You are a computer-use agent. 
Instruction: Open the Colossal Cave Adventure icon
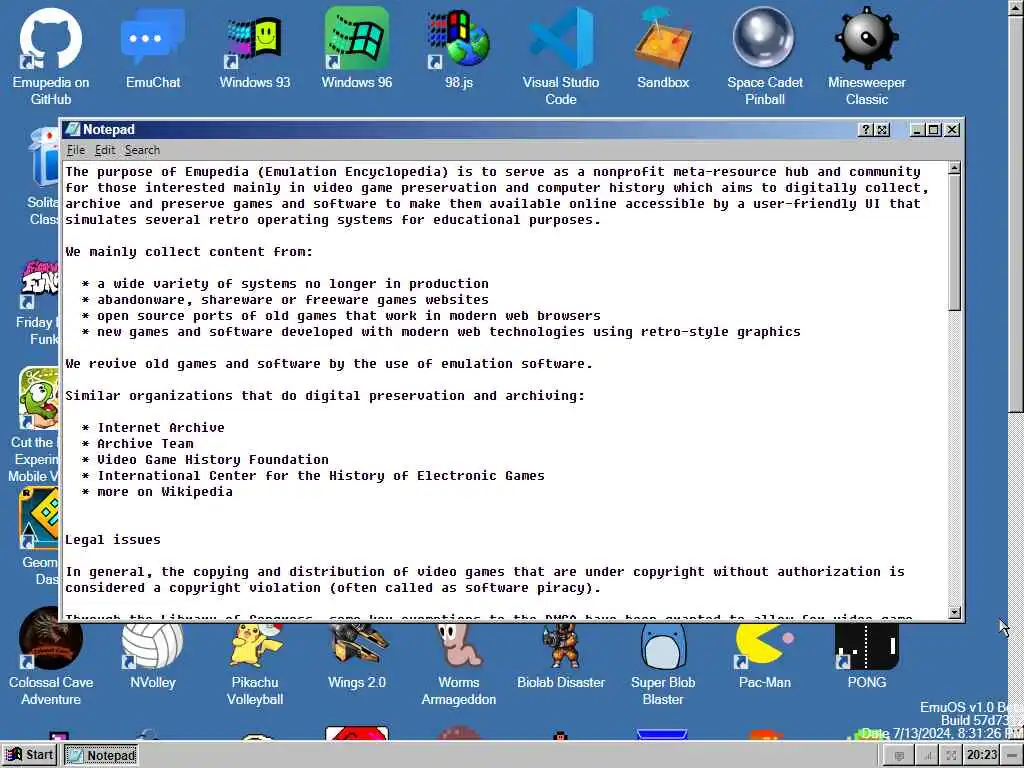(x=51, y=656)
